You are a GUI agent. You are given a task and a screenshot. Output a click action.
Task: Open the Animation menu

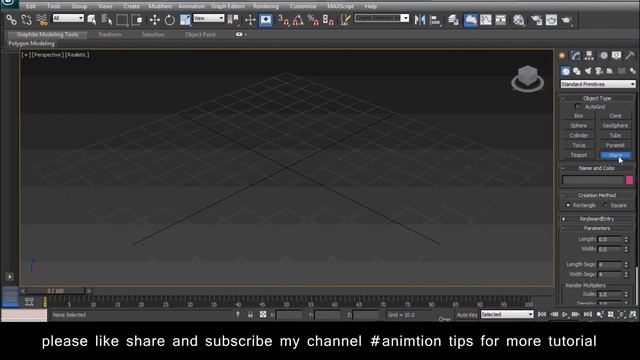coord(191,6)
